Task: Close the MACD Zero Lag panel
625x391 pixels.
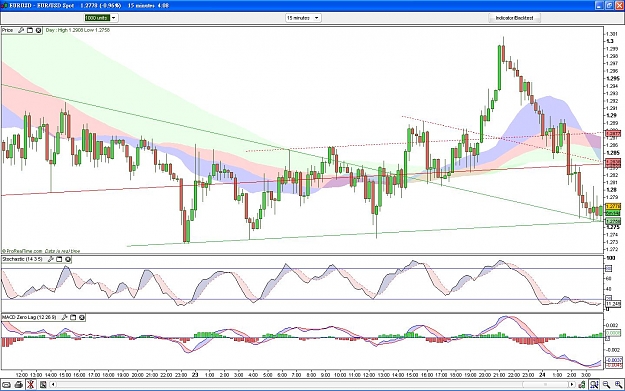Action: pyautogui.click(x=82, y=317)
